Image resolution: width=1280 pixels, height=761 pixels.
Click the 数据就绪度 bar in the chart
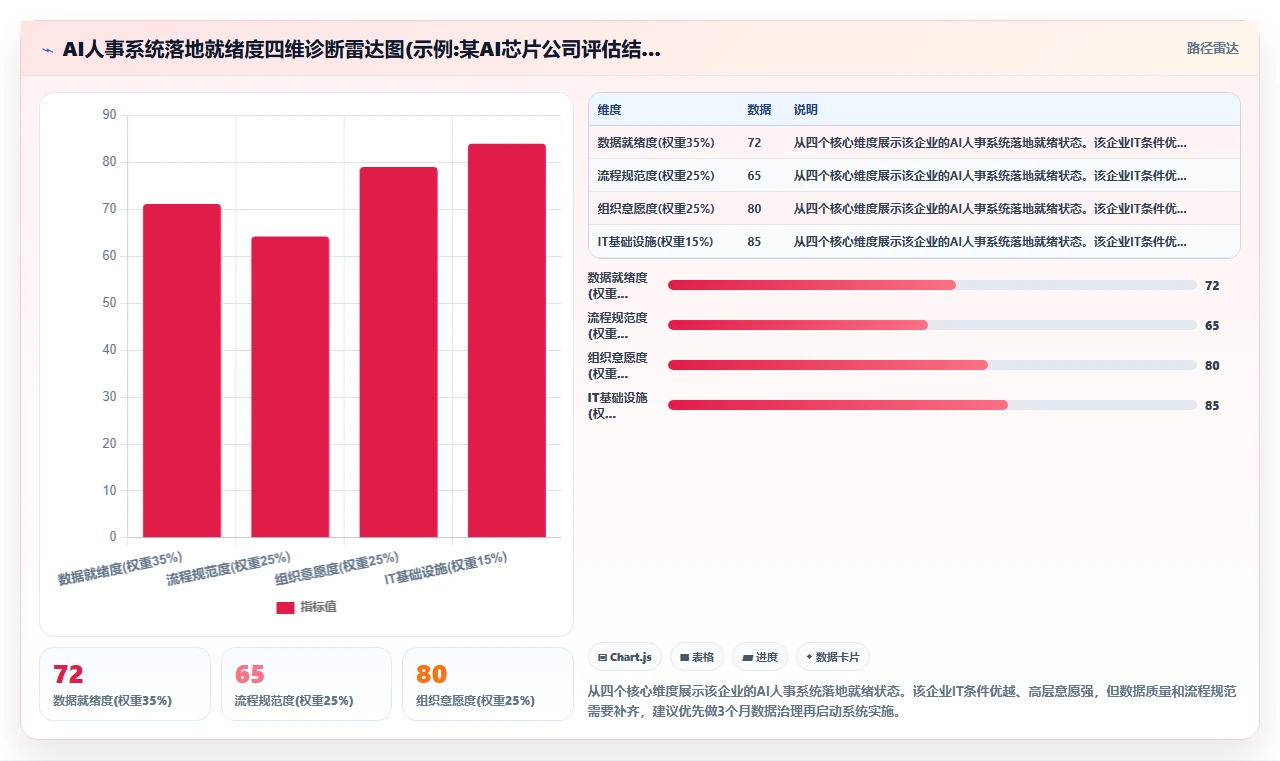pyautogui.click(x=182, y=371)
